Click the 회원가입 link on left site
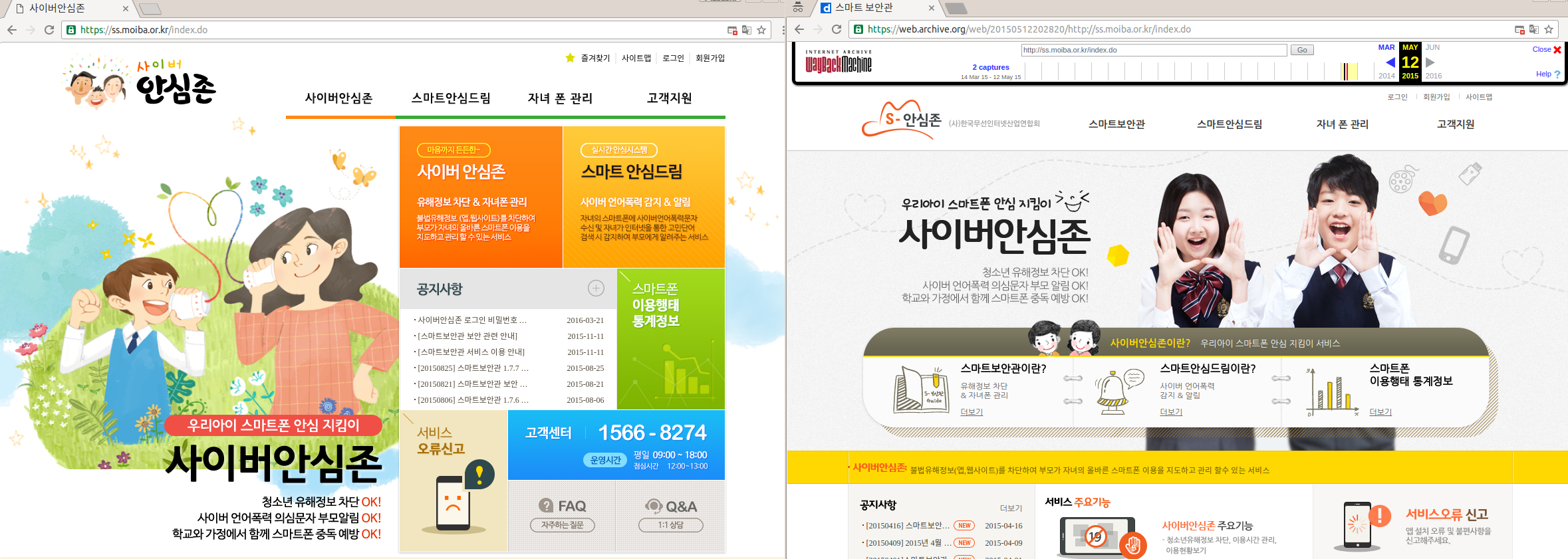This screenshot has width=1568, height=559. pos(710,58)
